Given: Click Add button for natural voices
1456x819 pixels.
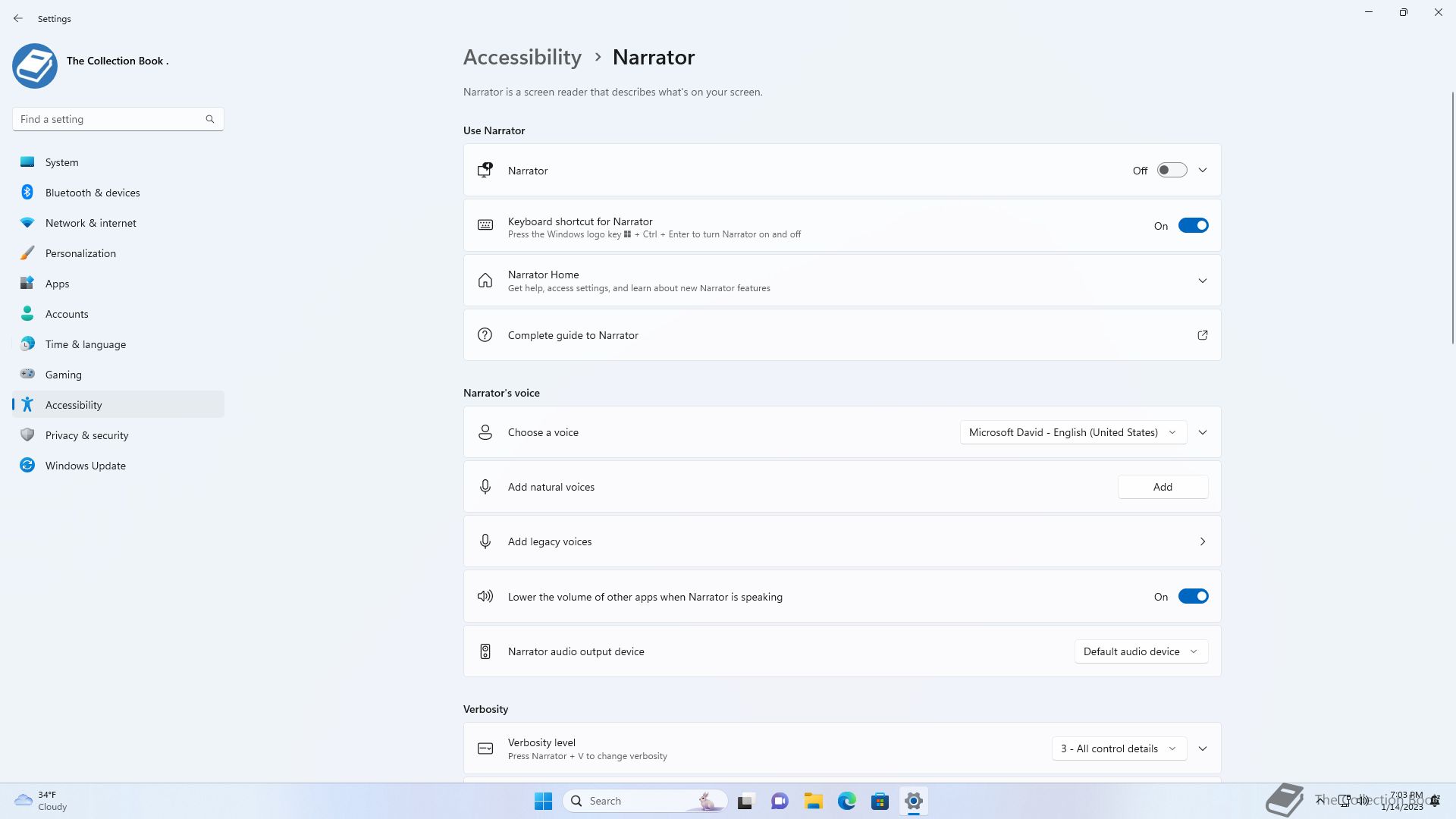Looking at the screenshot, I should (1163, 487).
